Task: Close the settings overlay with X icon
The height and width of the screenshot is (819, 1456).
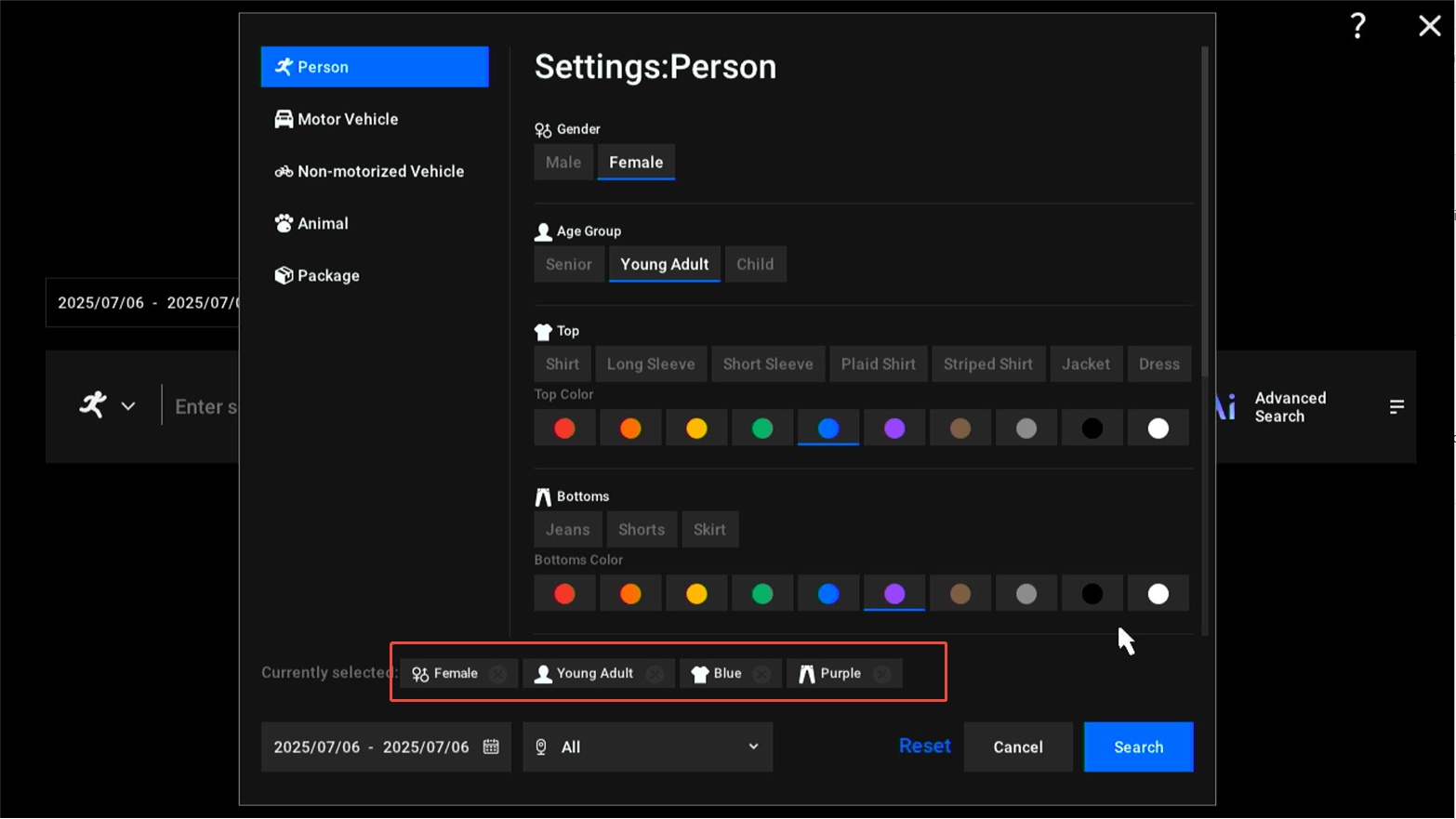Action: 1430,26
